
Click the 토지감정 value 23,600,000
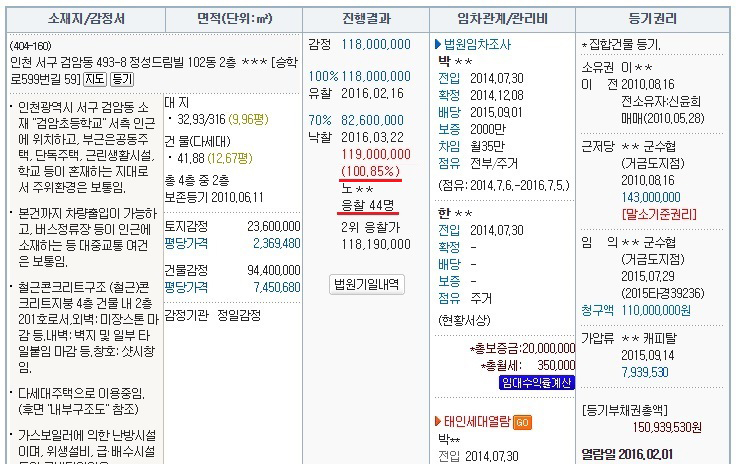pyautogui.click(x=273, y=226)
